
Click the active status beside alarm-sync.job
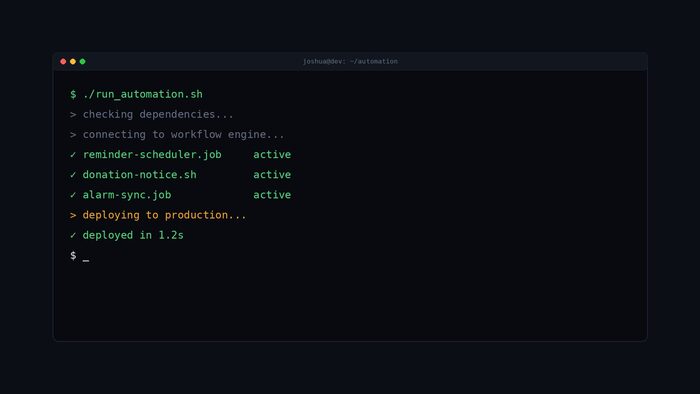(272, 195)
